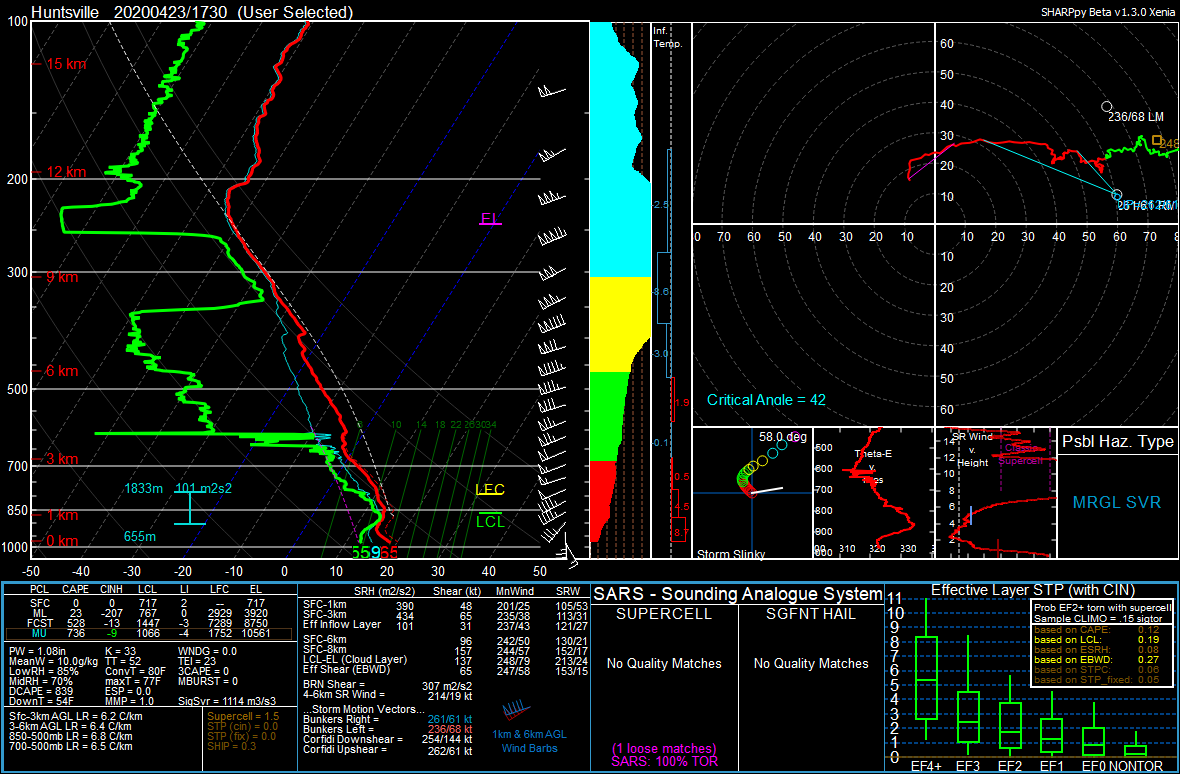Screen dimensions: 1180x774
Task: Click the Eff Inflow Layer row
Action: pyautogui.click(x=444, y=624)
